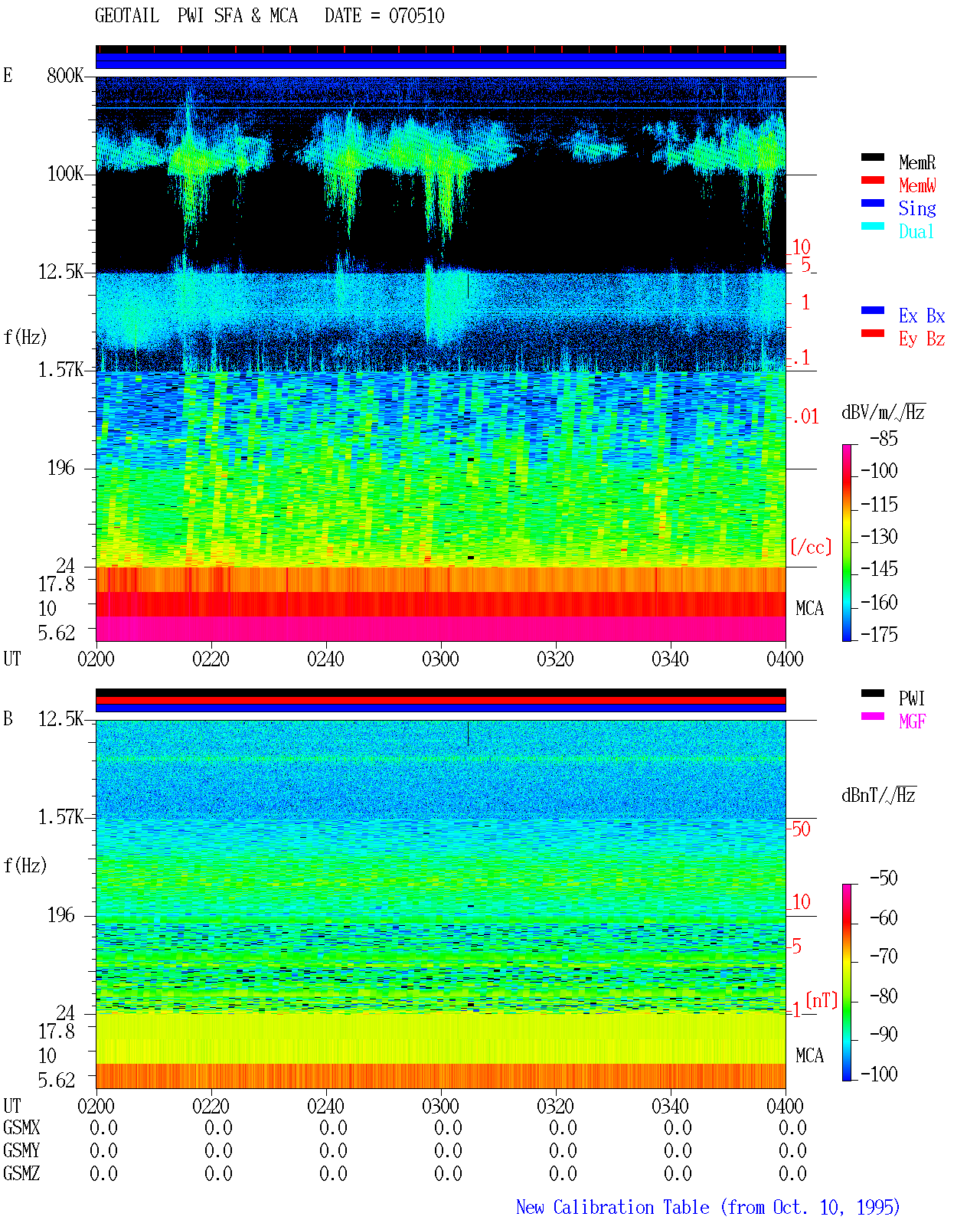Click the red '.01' density scale label

tap(805, 417)
